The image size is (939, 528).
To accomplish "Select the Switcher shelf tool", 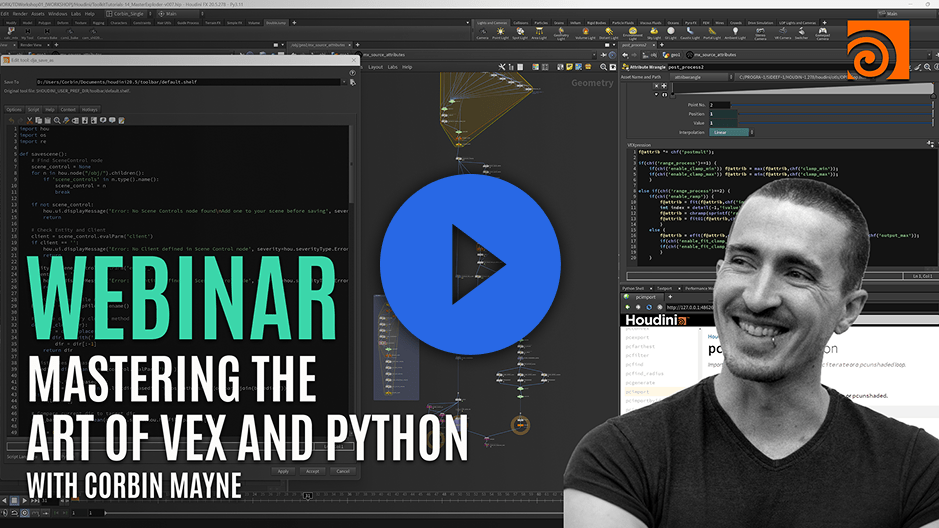I will tap(801, 34).
